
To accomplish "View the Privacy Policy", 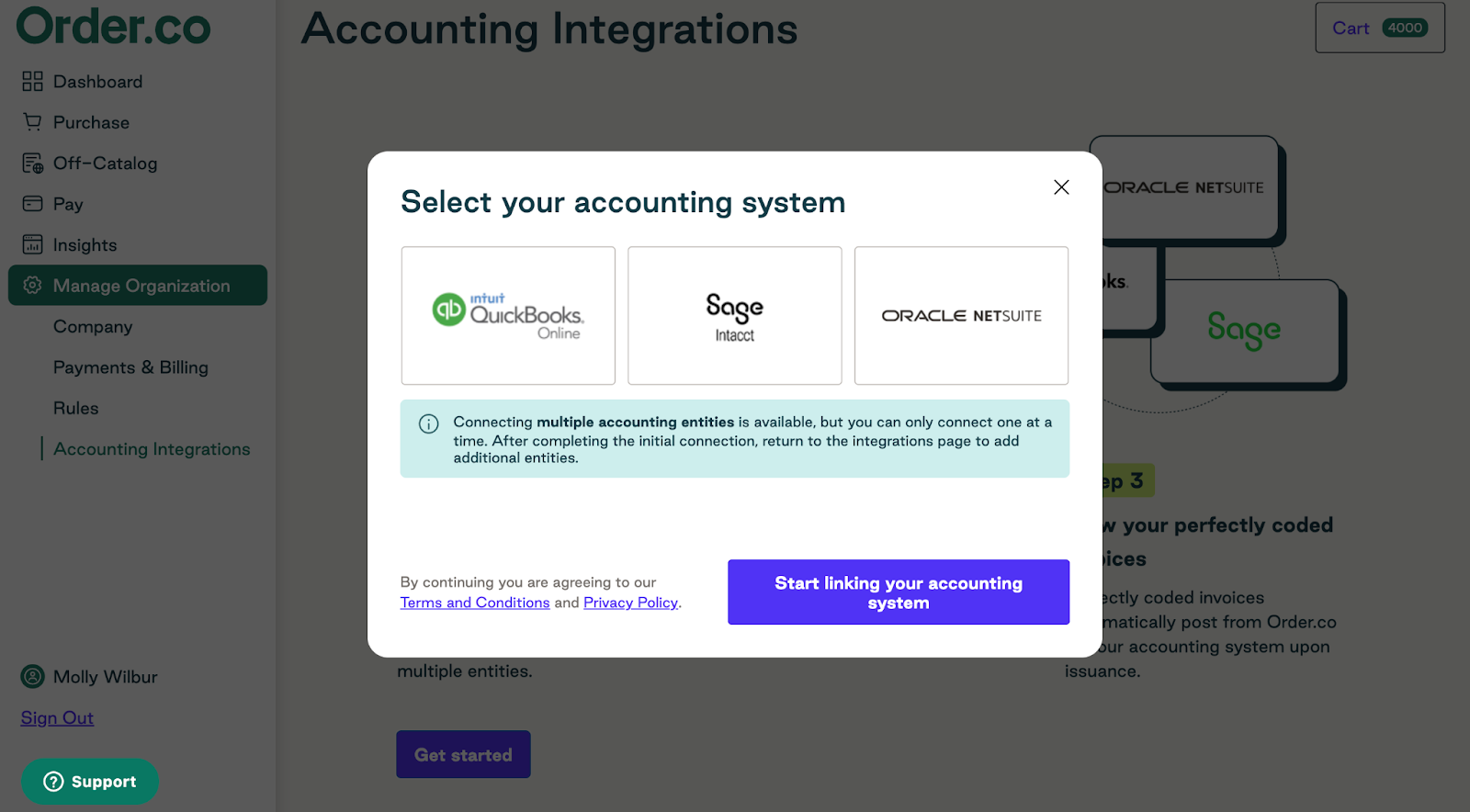I will (630, 602).
